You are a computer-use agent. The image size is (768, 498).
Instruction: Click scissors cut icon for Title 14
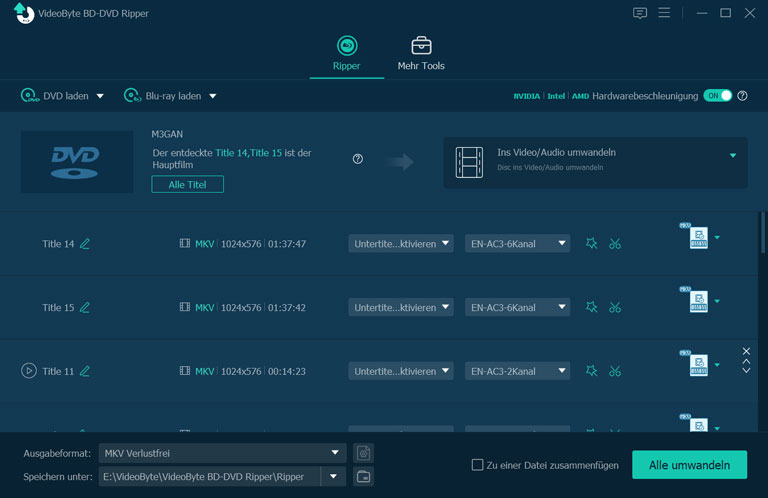(x=615, y=243)
